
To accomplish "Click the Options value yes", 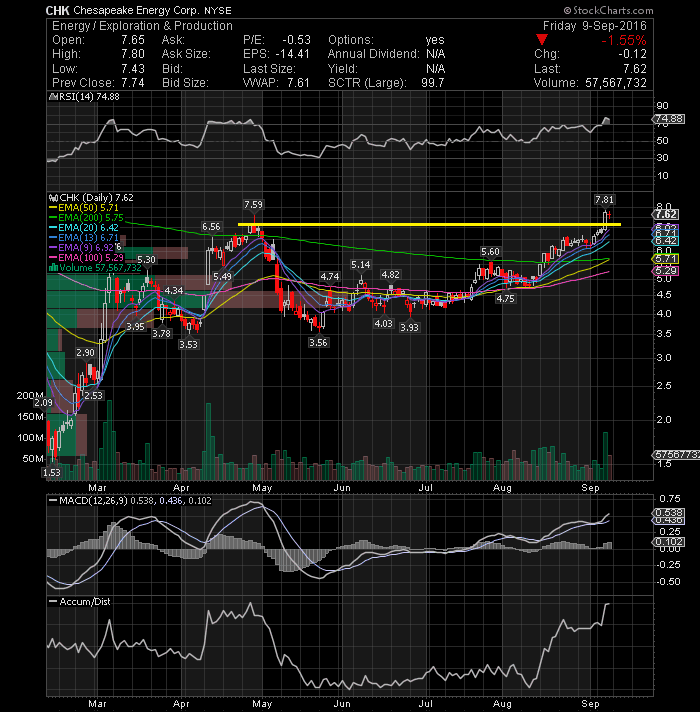I will pyautogui.click(x=435, y=40).
